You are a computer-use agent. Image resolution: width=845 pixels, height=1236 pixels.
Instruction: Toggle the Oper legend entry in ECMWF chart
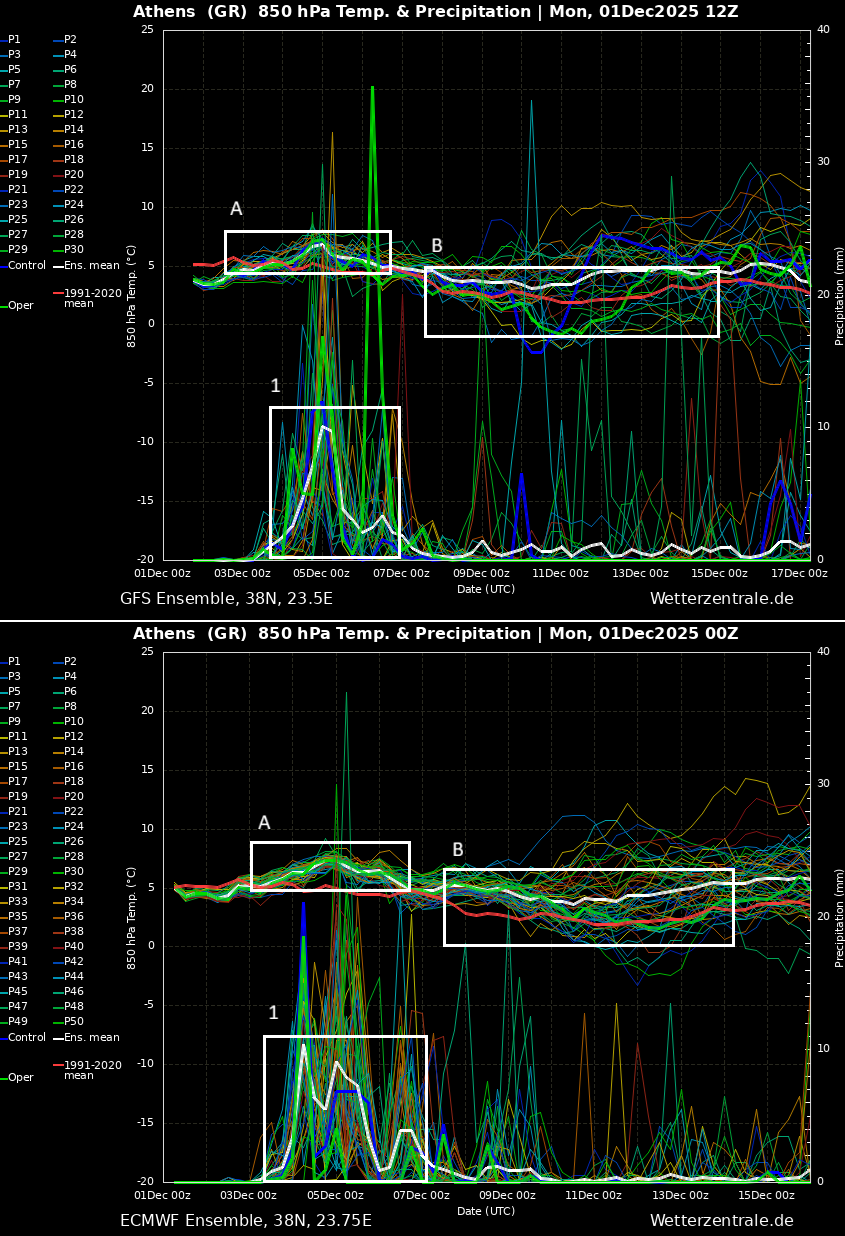pos(20,1078)
